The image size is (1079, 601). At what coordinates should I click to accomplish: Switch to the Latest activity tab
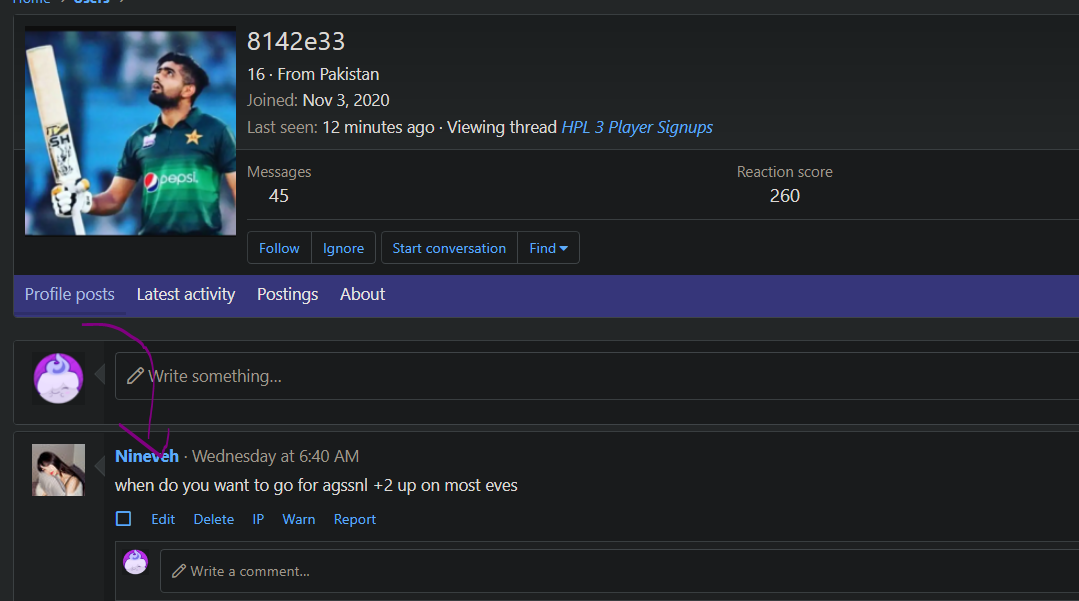coord(186,295)
